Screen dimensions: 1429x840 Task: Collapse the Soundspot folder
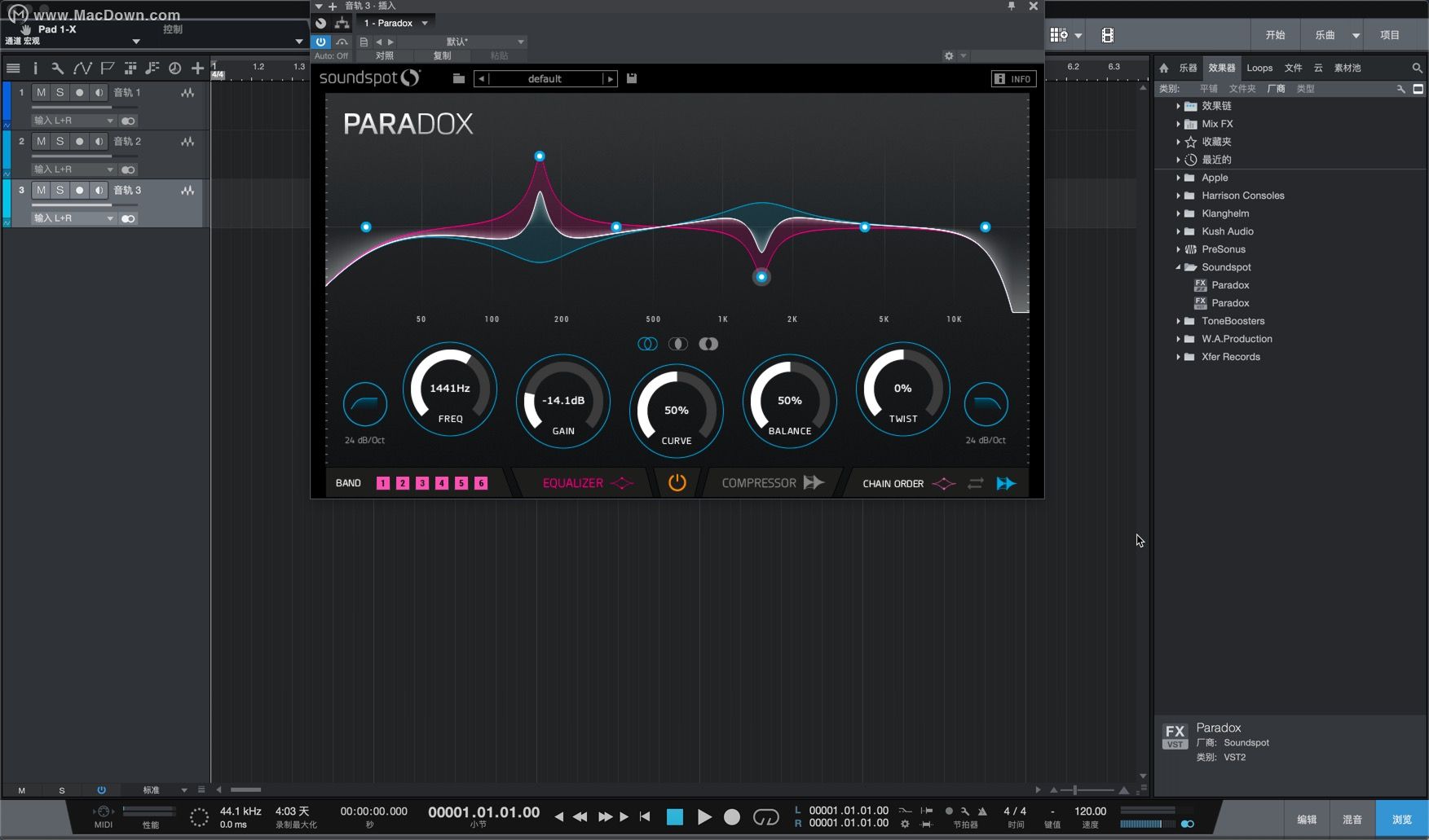pos(1178,267)
